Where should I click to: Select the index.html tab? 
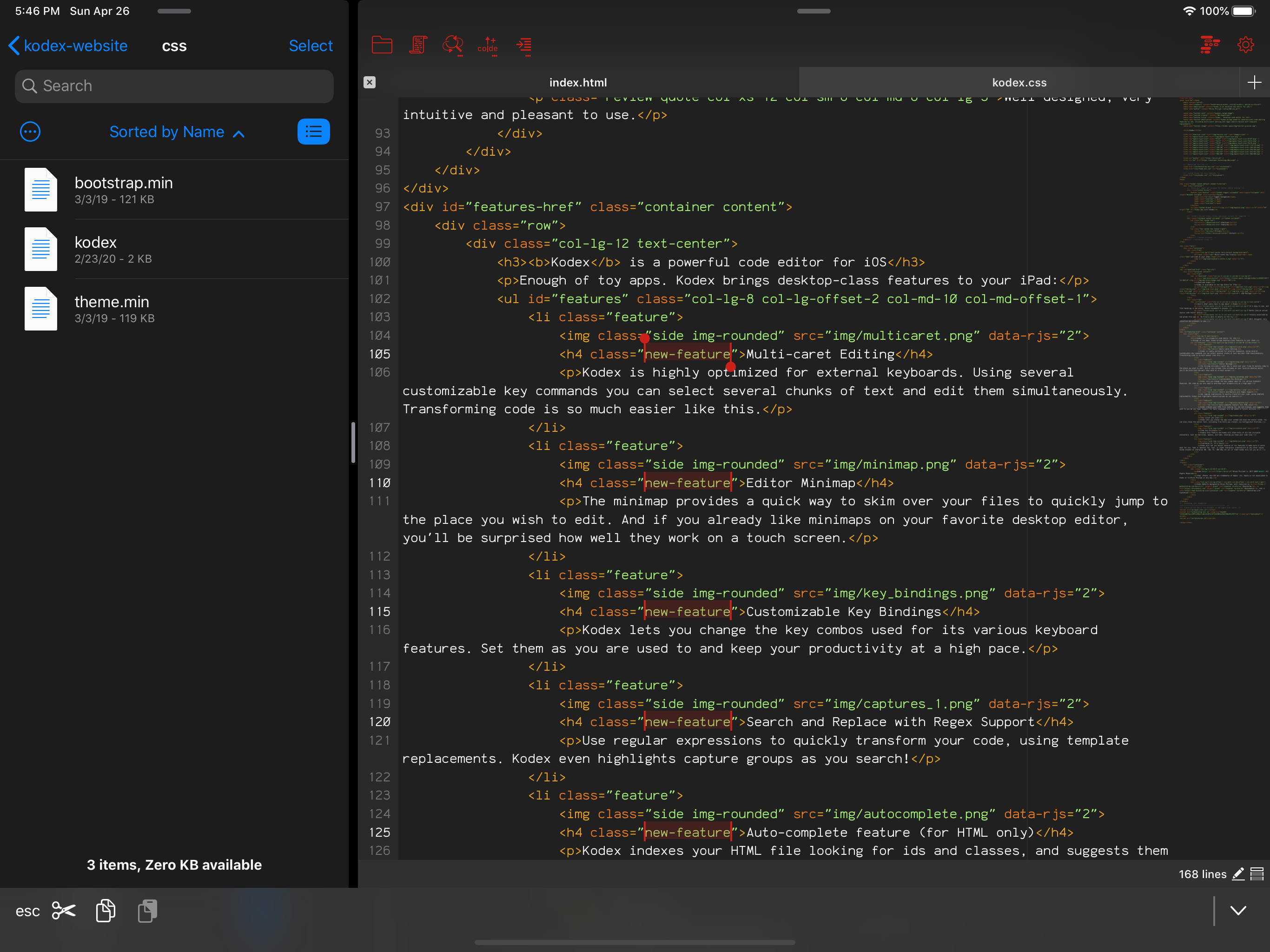(577, 82)
